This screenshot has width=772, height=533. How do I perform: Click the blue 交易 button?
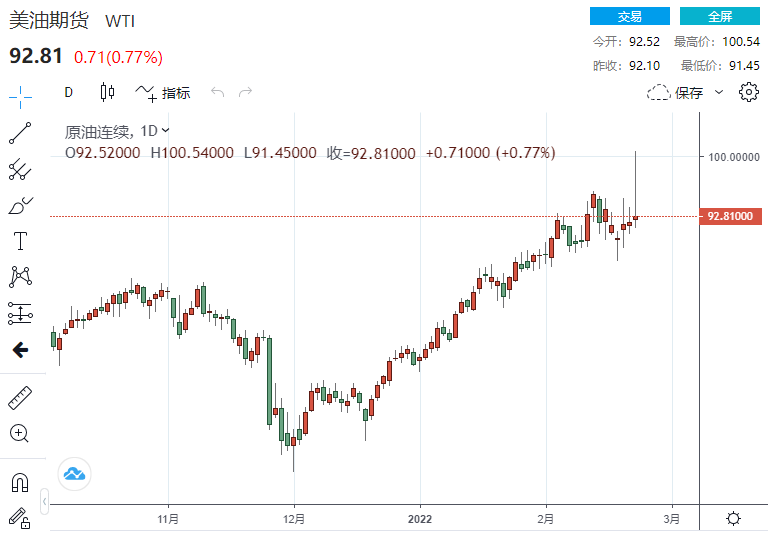629,16
